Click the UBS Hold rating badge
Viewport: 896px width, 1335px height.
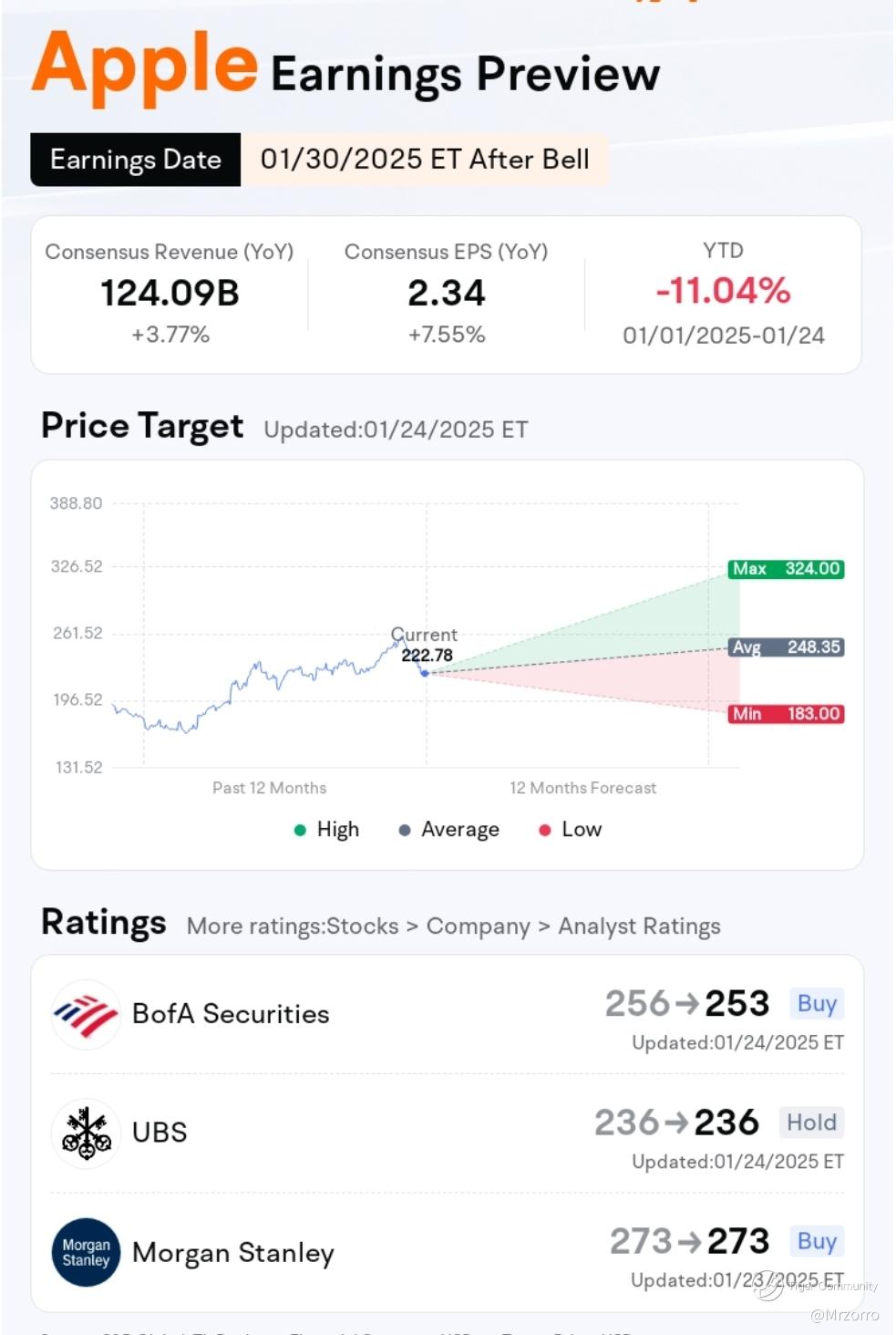pyautogui.click(x=810, y=1123)
